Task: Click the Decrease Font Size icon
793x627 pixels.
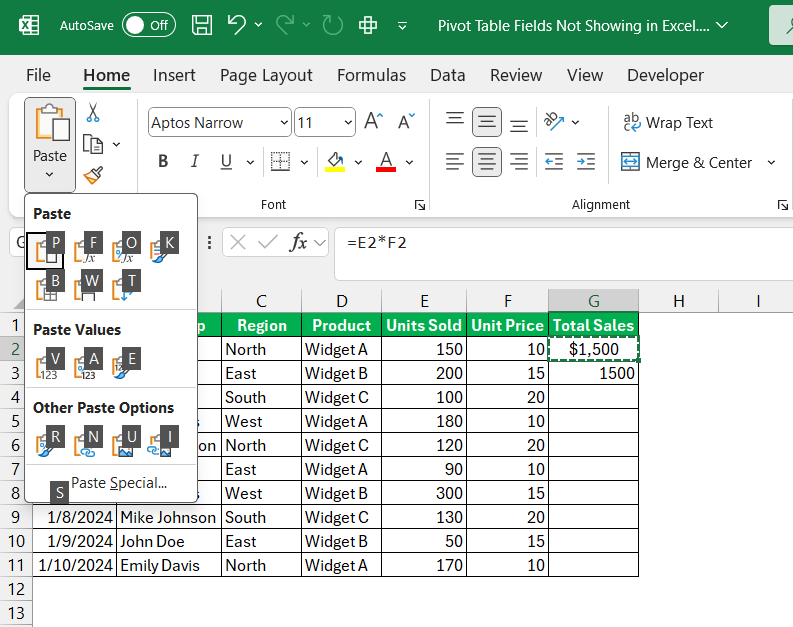Action: click(x=406, y=121)
